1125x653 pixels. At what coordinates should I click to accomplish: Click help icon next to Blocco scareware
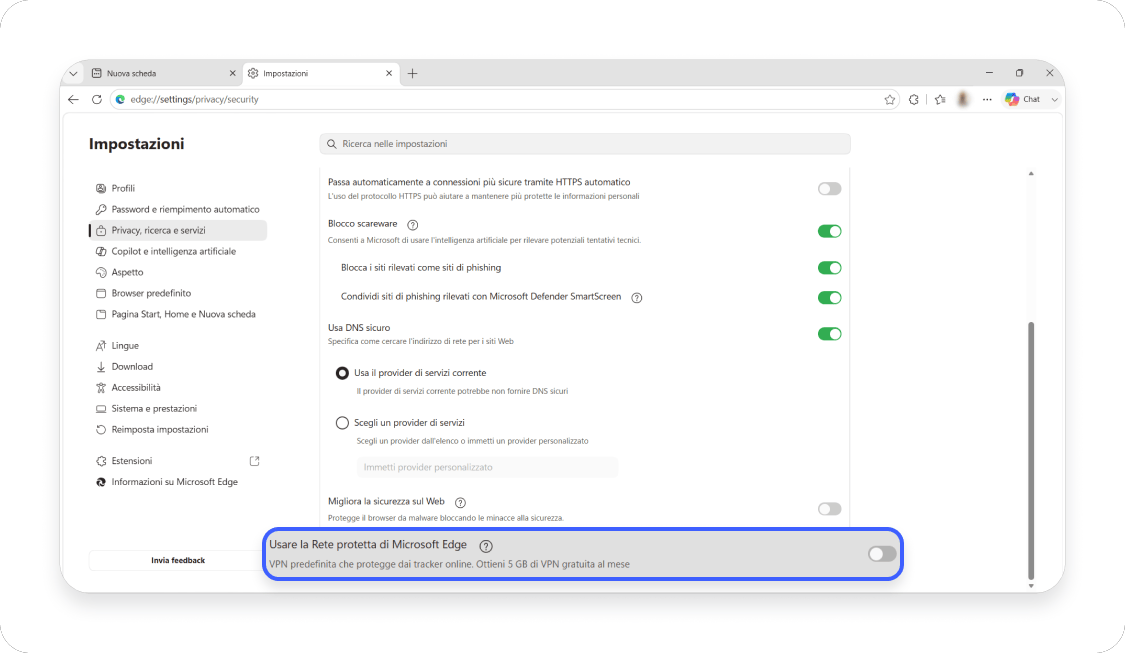coord(413,225)
